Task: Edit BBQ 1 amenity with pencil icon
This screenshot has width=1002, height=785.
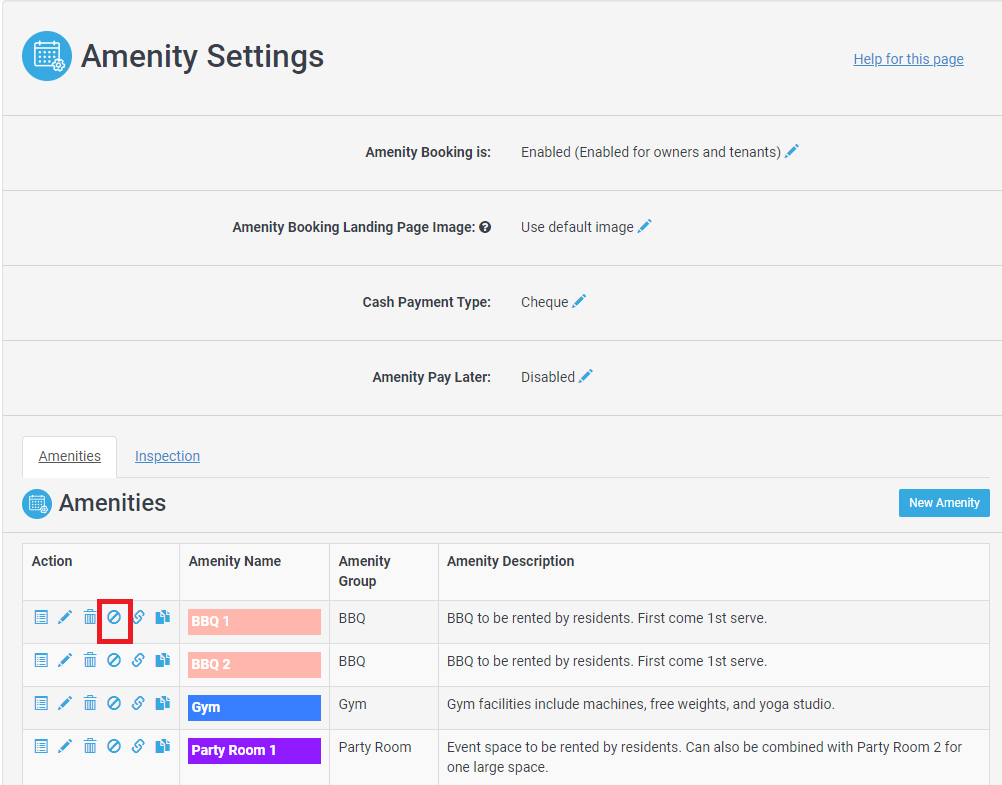Action: (x=65, y=618)
